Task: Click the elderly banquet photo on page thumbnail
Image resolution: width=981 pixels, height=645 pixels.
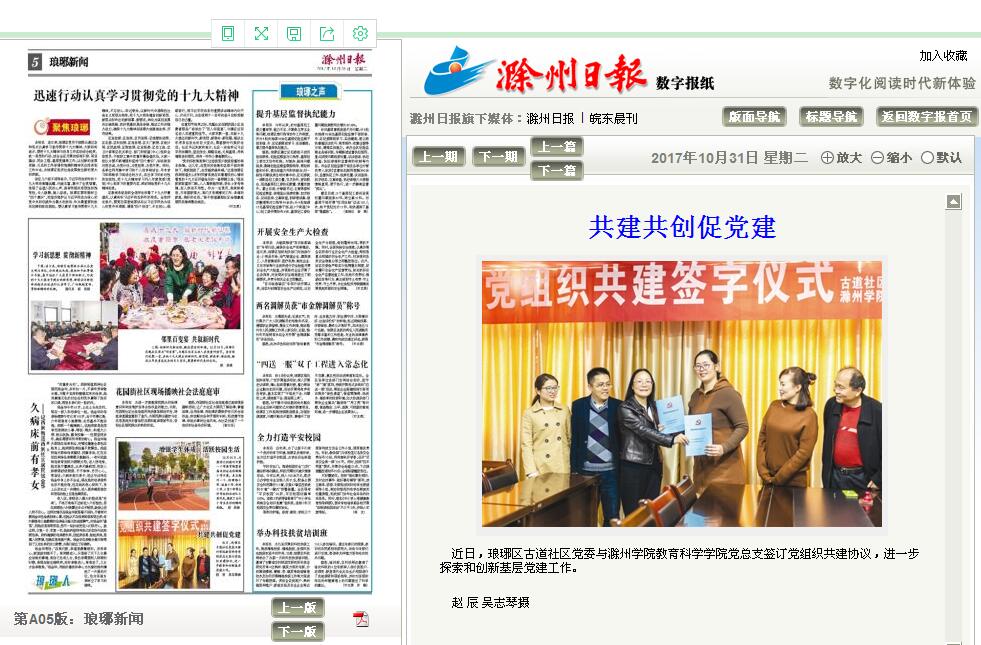Action: [x=171, y=275]
